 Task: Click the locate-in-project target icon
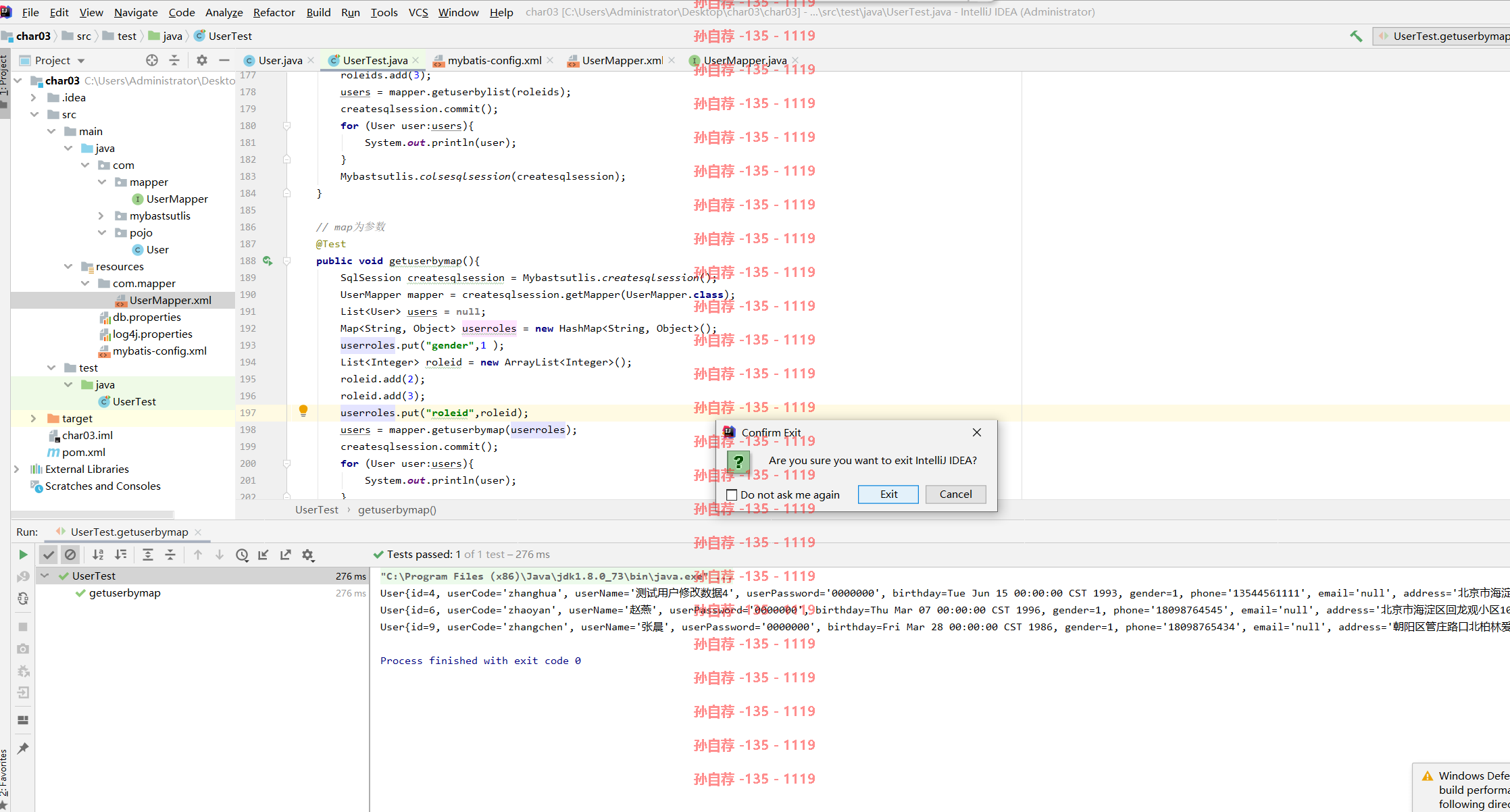click(152, 60)
